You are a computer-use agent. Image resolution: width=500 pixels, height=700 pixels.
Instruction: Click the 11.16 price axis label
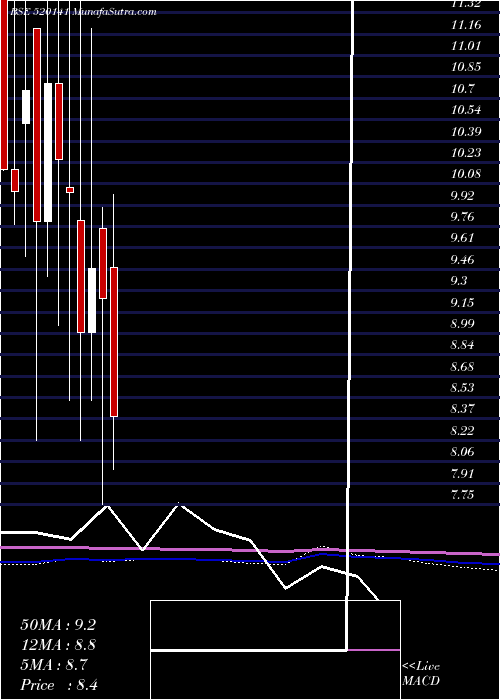click(x=466, y=25)
